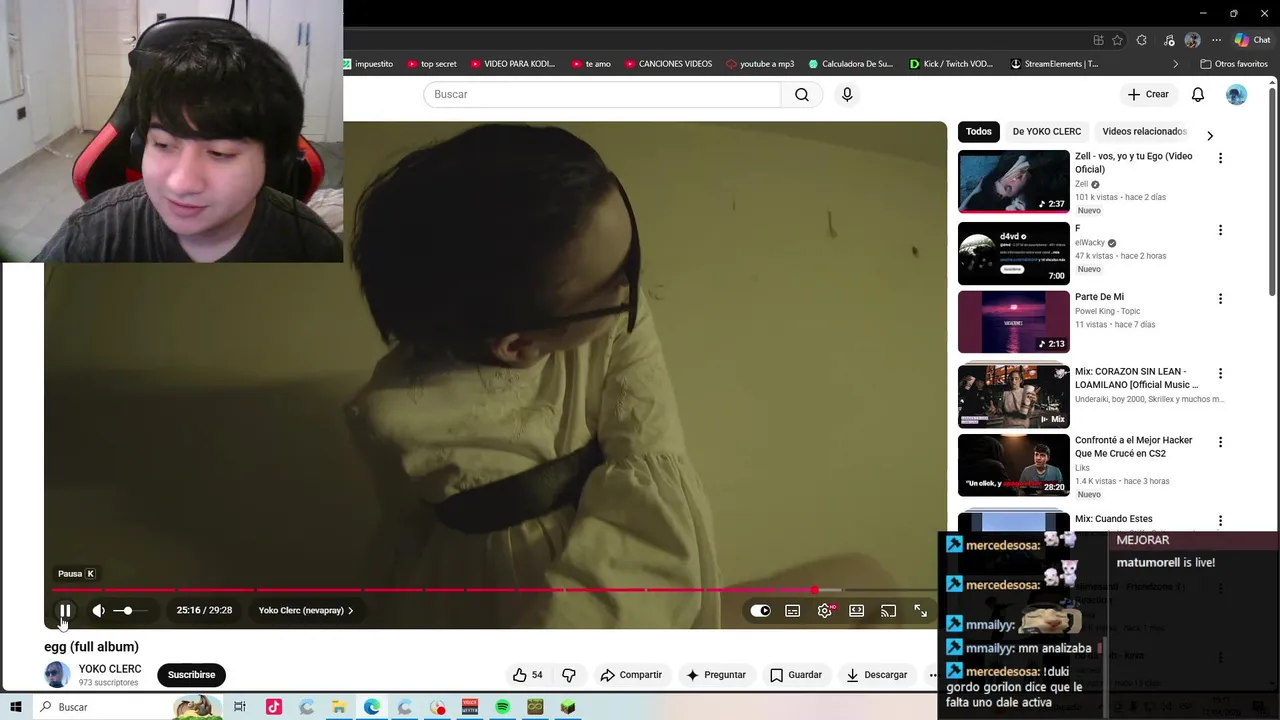The width and height of the screenshot is (1280, 720).
Task: Open the YOKO CLERC channel name link
Action: (110, 669)
